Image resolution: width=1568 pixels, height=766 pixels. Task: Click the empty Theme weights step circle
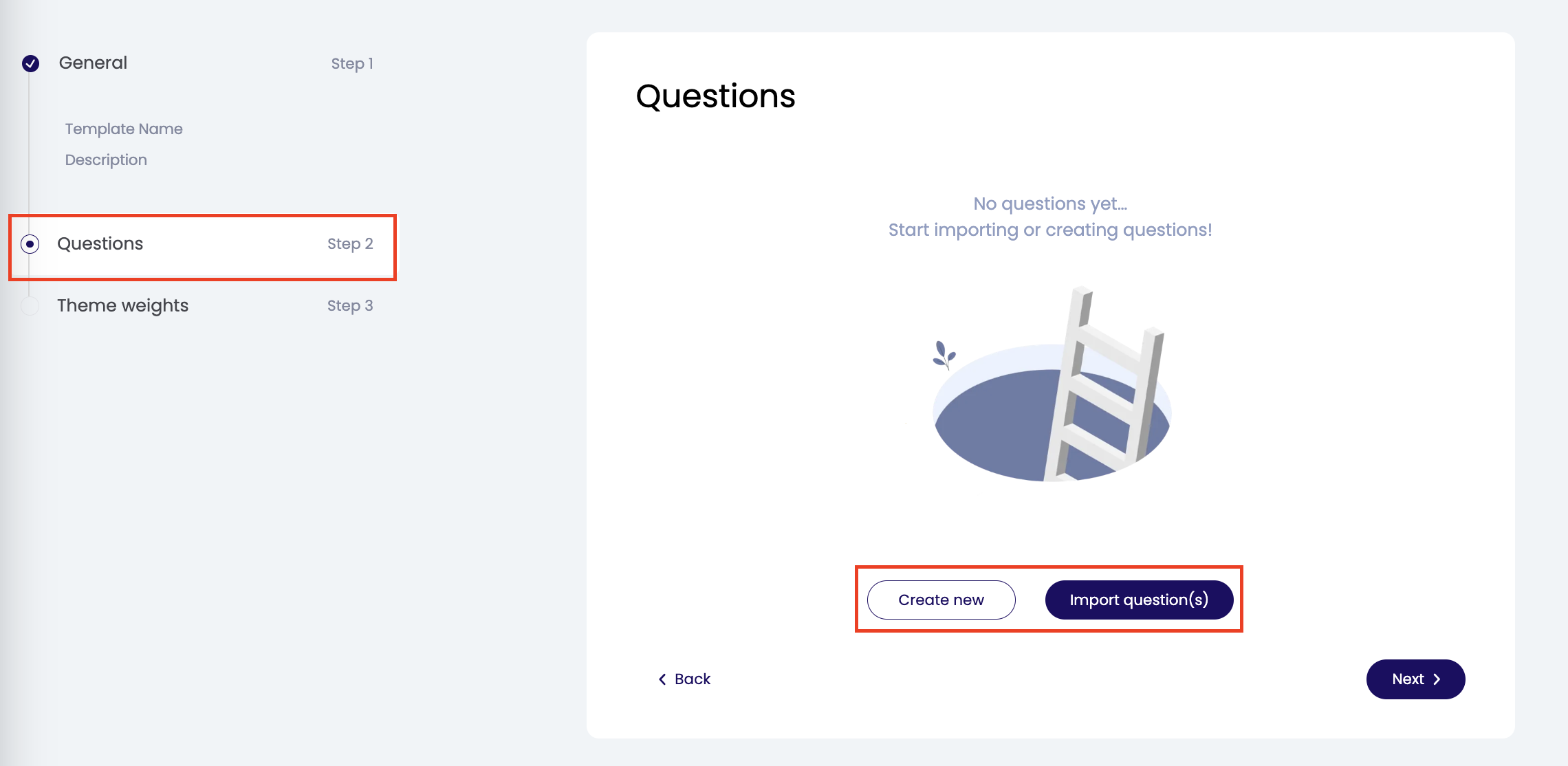point(30,306)
